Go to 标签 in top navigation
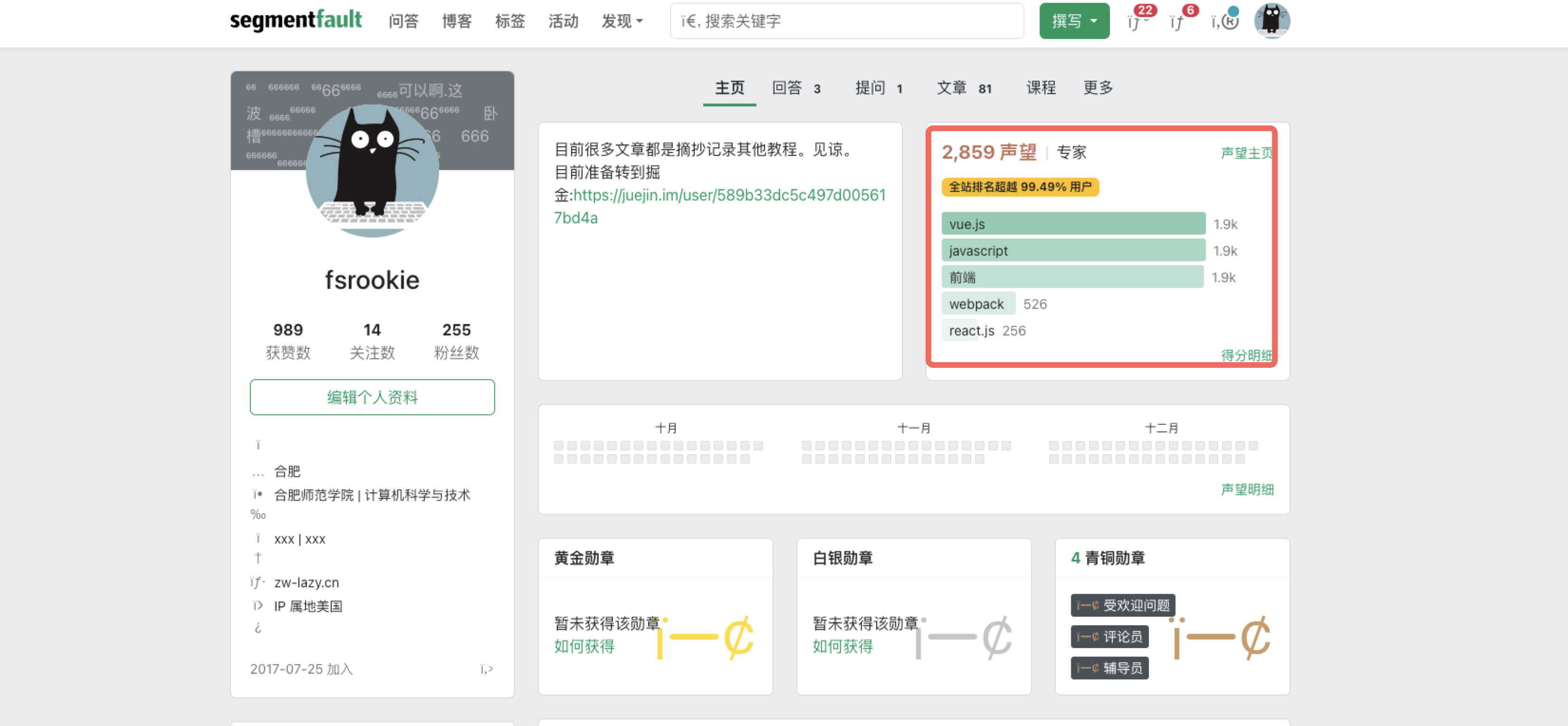This screenshot has width=1568, height=726. 510,21
